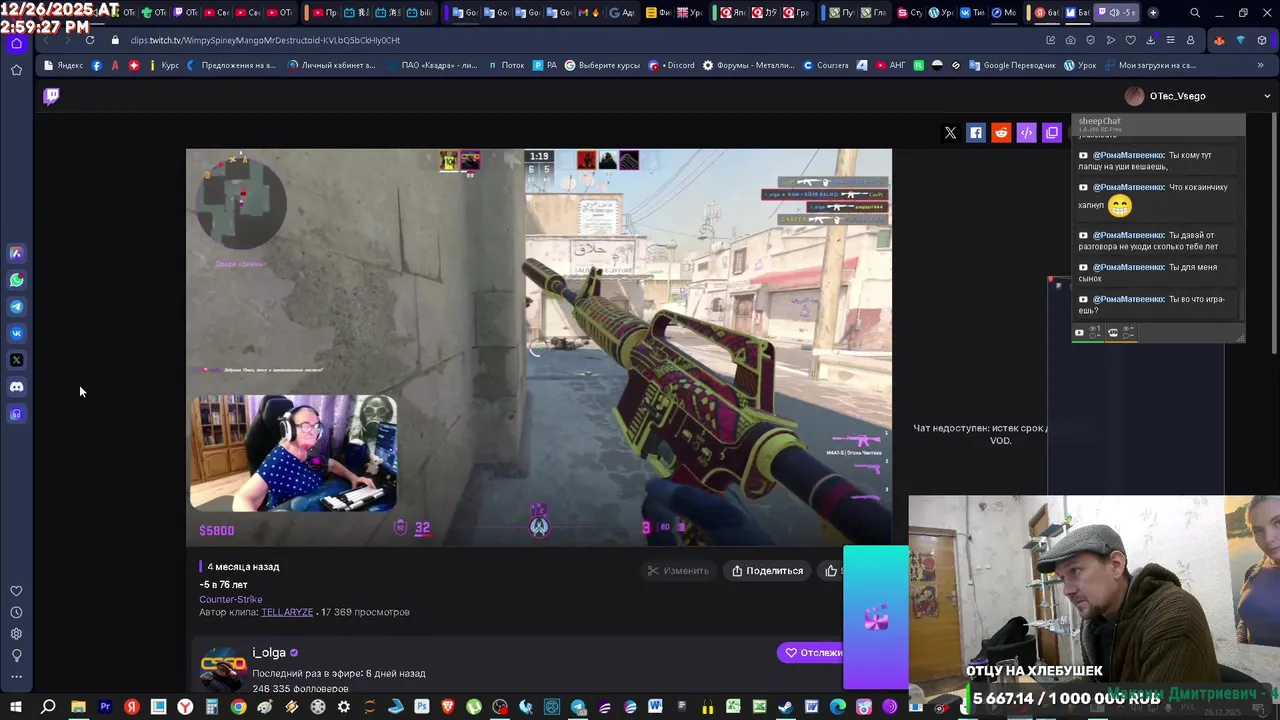Open Выберите курсы bookmark
The height and width of the screenshot is (720, 1280).
click(x=602, y=65)
